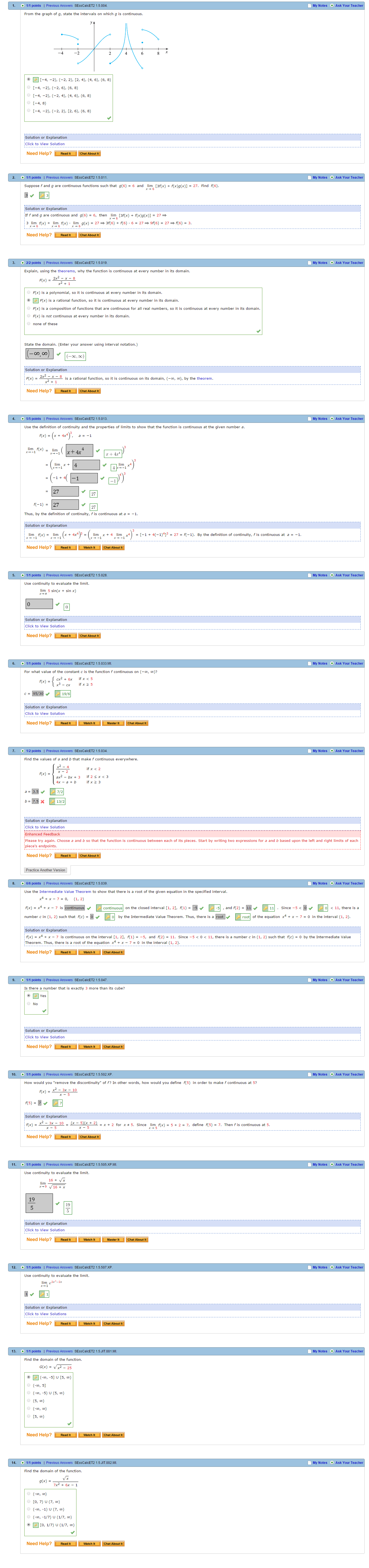Click Ask Your Teacher icon on question 2

pos(332,178)
